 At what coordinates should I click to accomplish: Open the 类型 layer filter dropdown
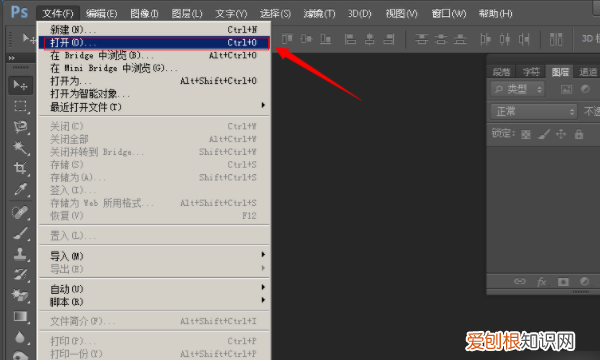tap(517, 90)
